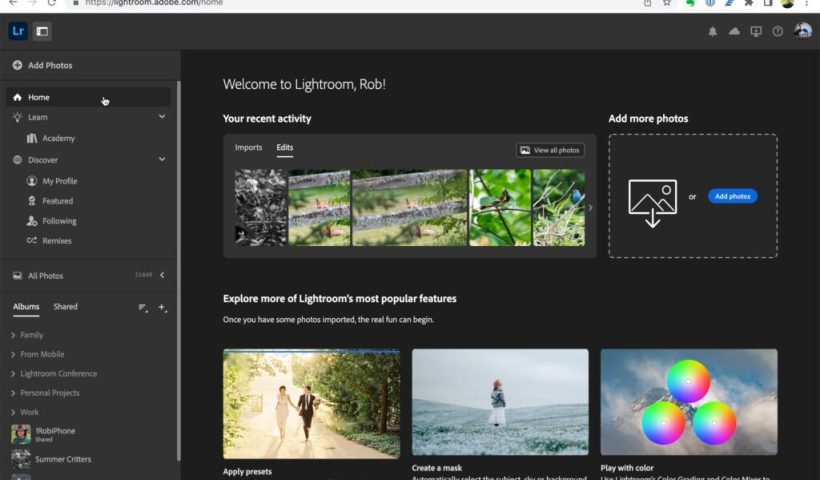Screen dimensions: 820x480
Task: Switch to the Shared albums tab
Action: point(65,307)
